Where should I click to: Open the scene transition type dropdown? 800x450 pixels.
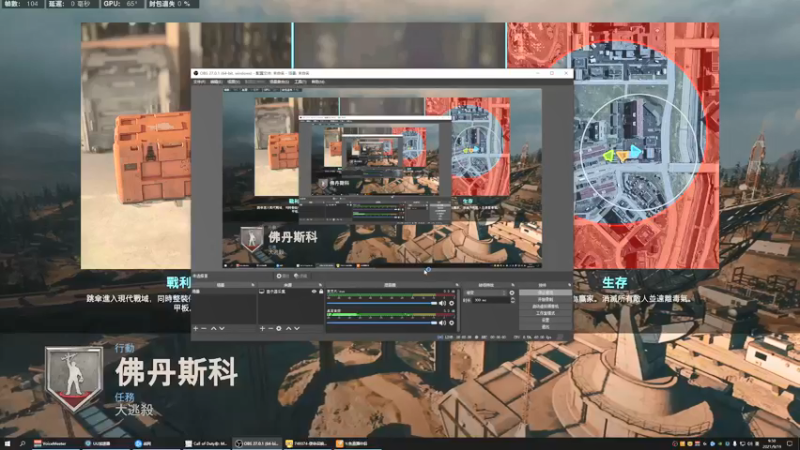pyautogui.click(x=485, y=293)
